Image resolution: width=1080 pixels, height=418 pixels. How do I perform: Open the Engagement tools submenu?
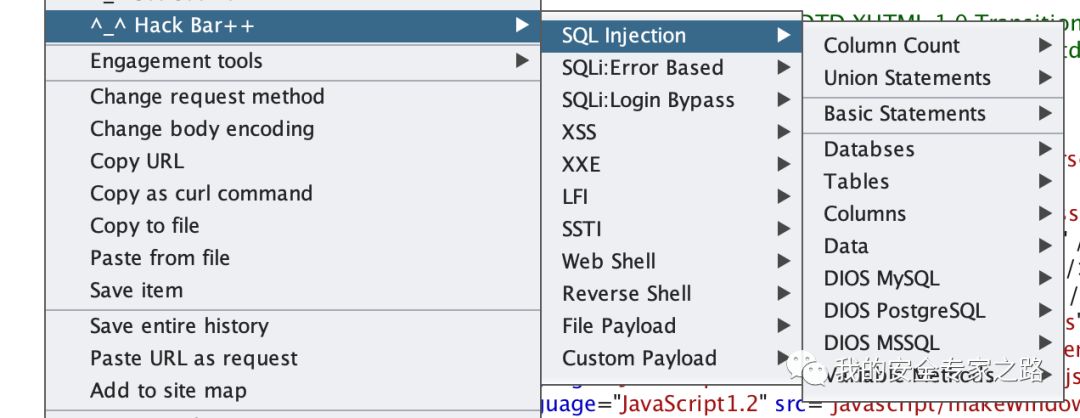(x=293, y=61)
